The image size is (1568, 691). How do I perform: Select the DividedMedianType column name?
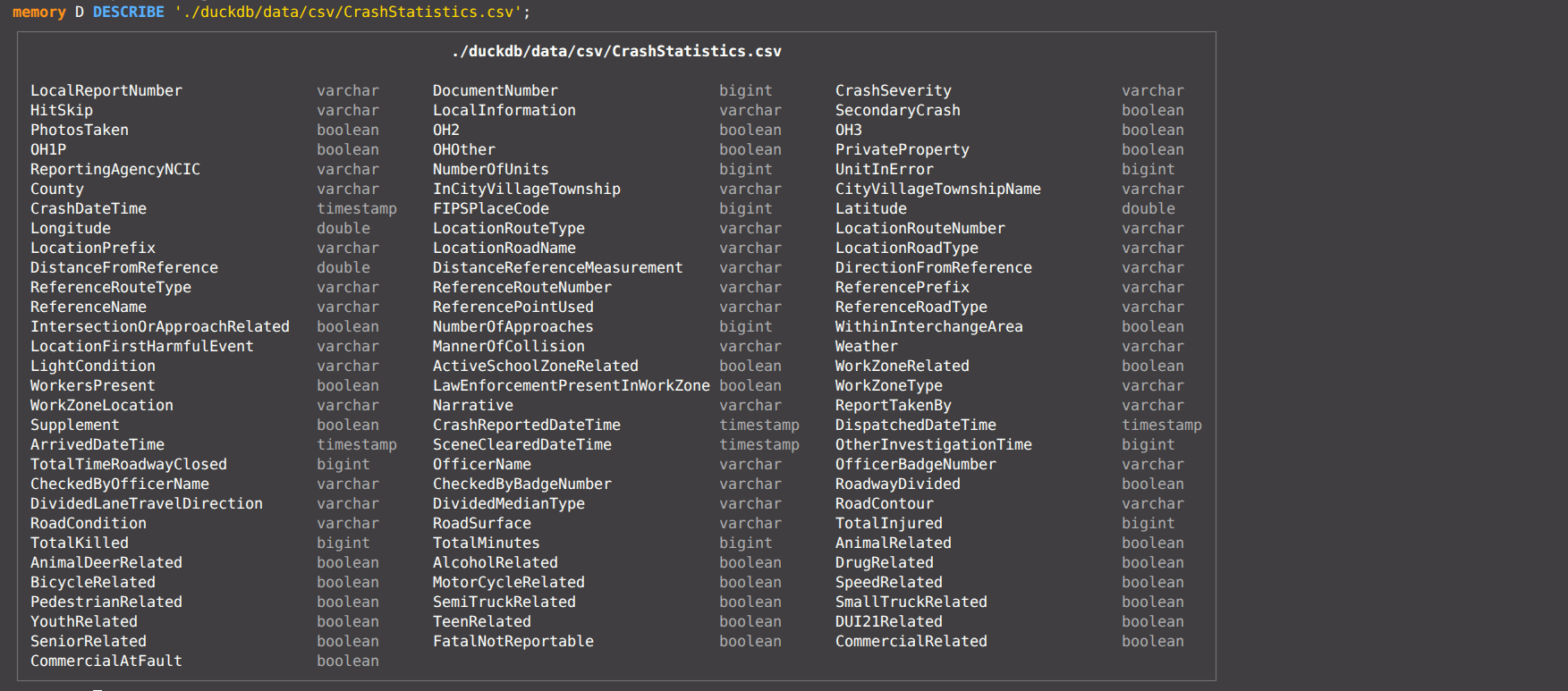(509, 504)
